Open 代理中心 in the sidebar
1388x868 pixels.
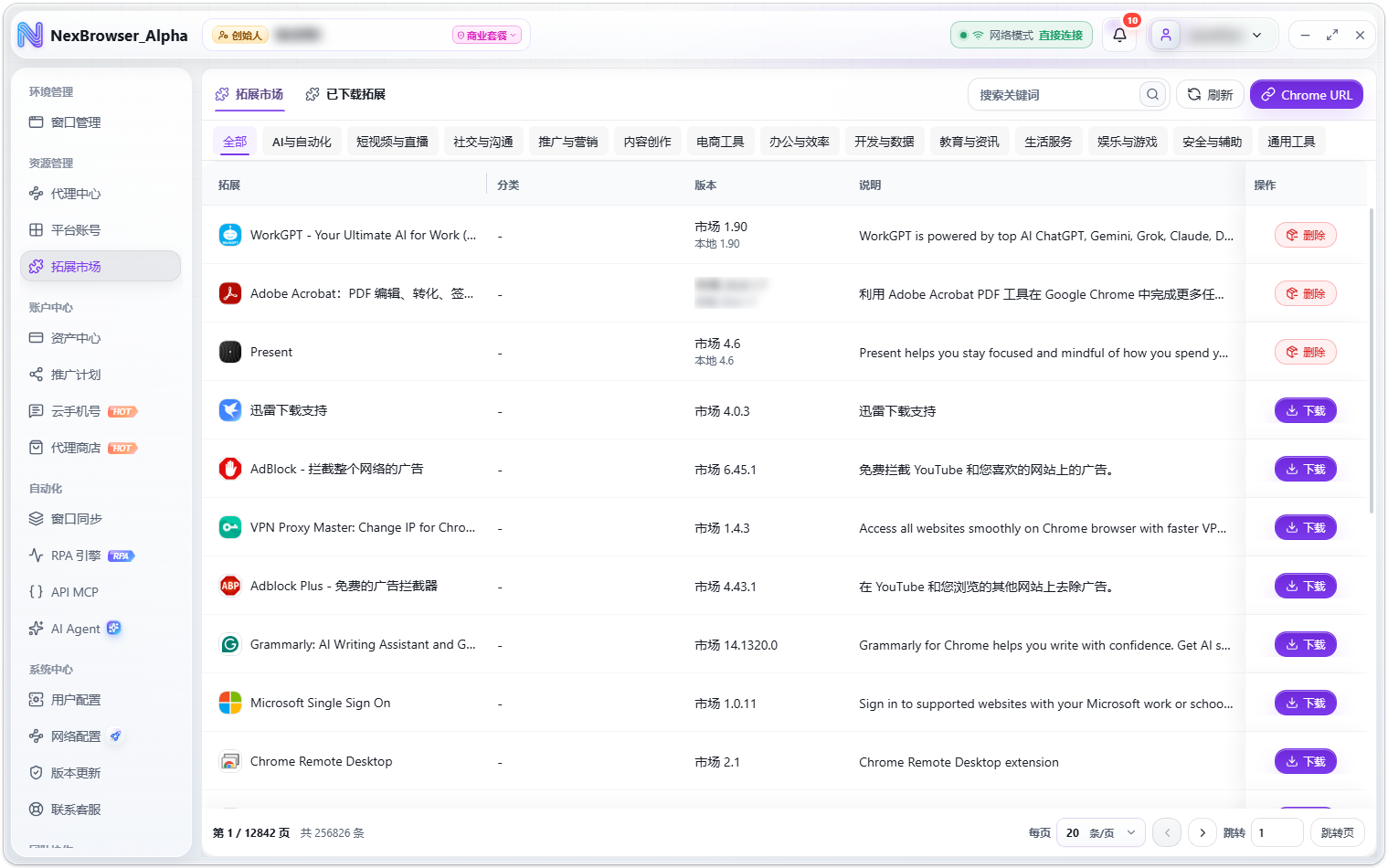[x=101, y=194]
